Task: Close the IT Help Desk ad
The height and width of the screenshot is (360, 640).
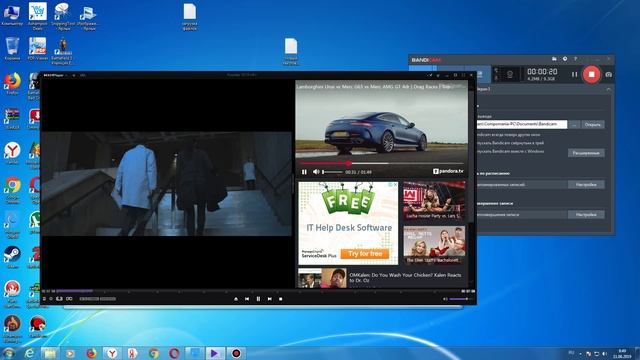Action: (395, 184)
